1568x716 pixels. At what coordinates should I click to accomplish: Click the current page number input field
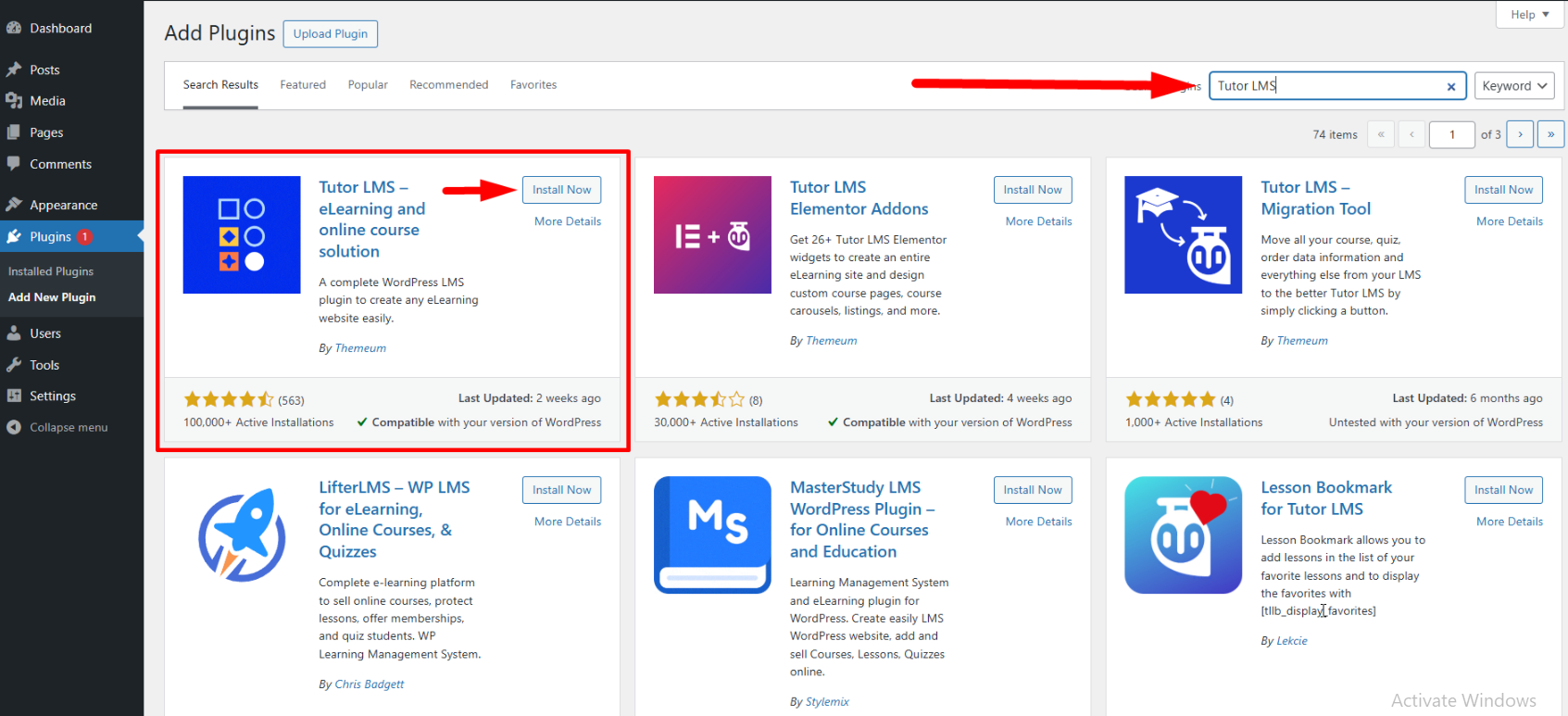point(1451,134)
